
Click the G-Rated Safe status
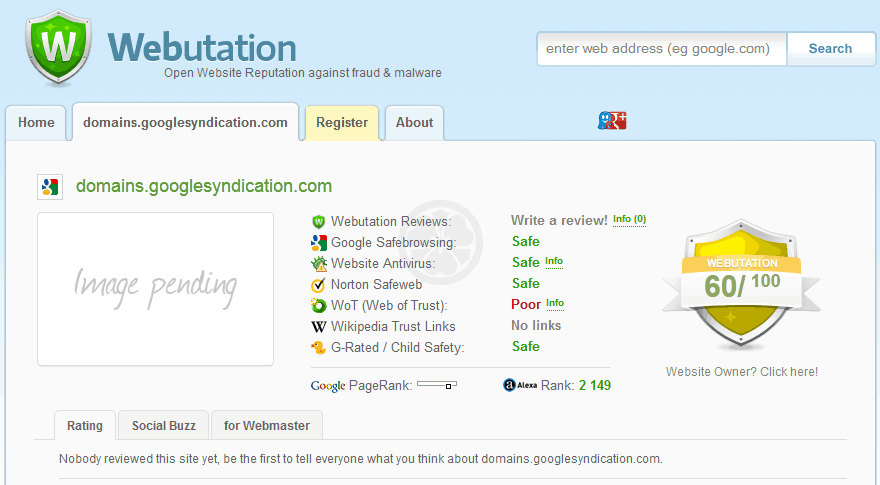click(526, 346)
